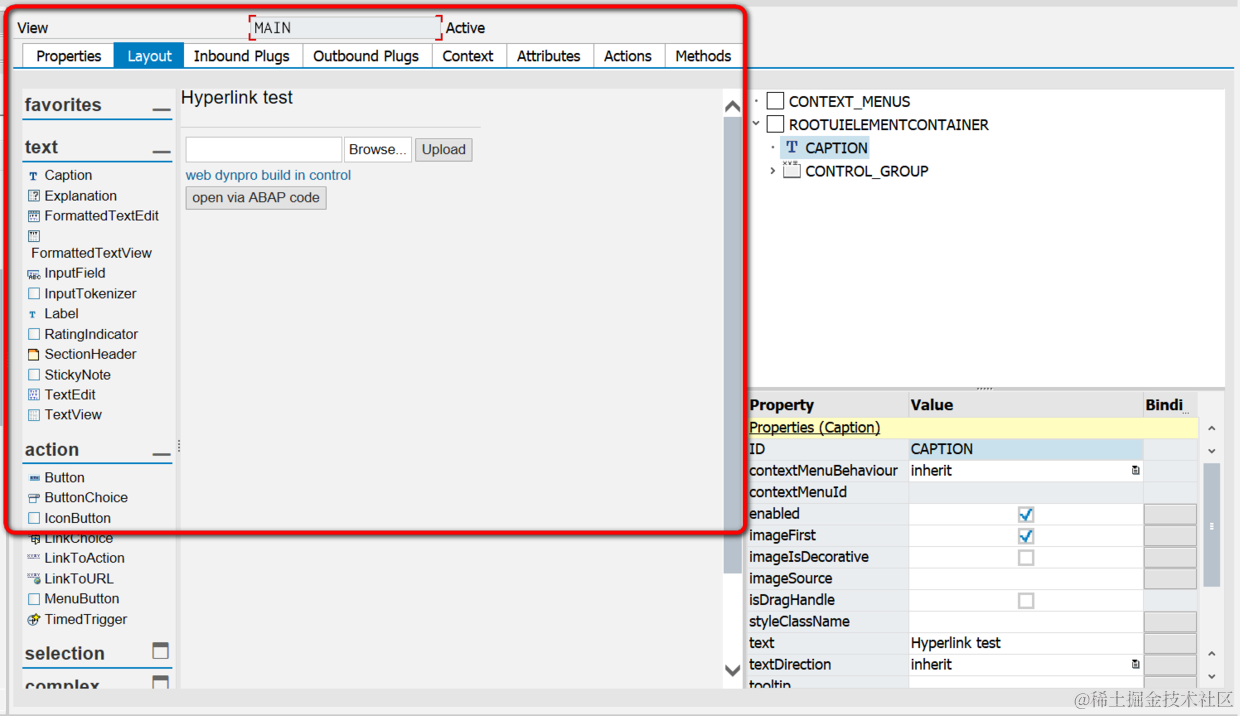
Task: Click the ROOTUIELEMENTCONTAINER node icon
Action: point(775,125)
